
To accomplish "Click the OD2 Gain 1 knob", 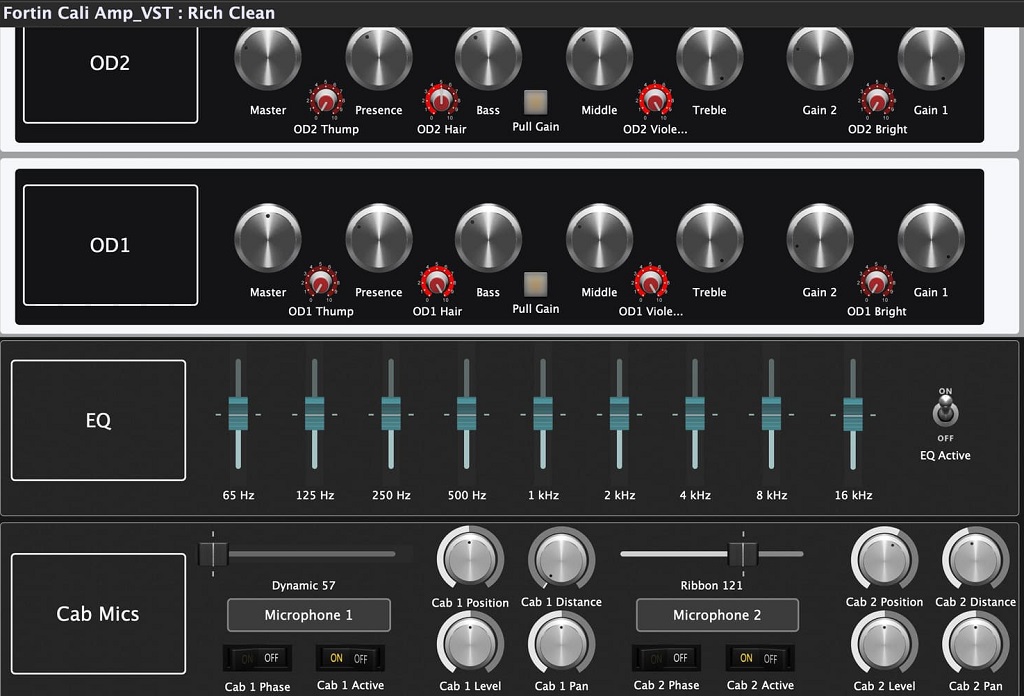I will [x=931, y=57].
